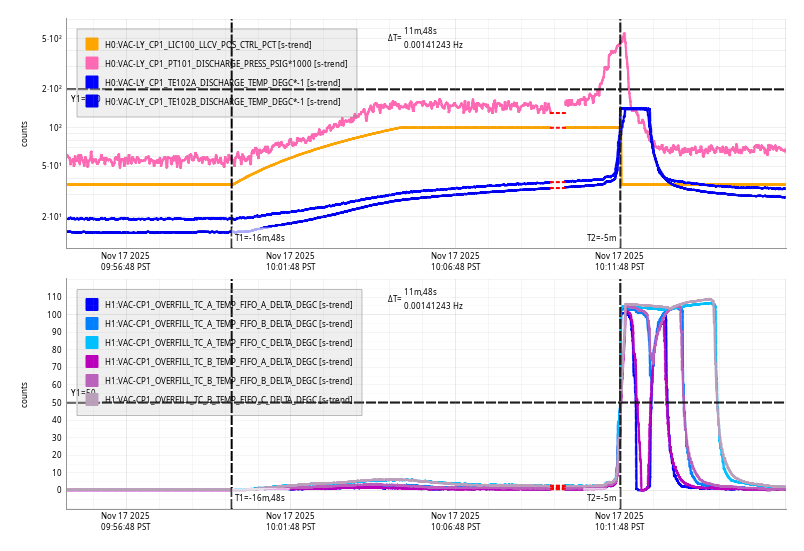The image size is (804, 551).
Task: Click the T2=-5m cursor label in bottom plot
Action: pyautogui.click(x=601, y=497)
